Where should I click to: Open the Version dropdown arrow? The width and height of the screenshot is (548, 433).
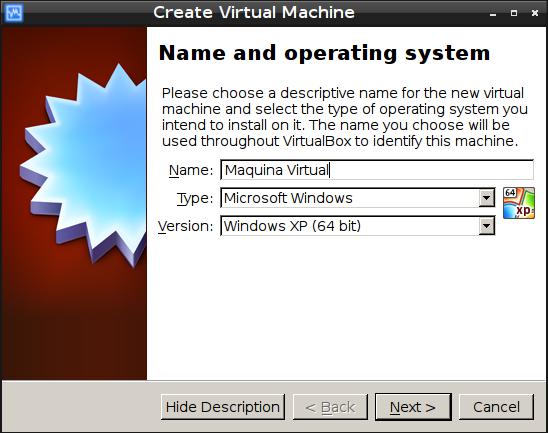tap(486, 226)
